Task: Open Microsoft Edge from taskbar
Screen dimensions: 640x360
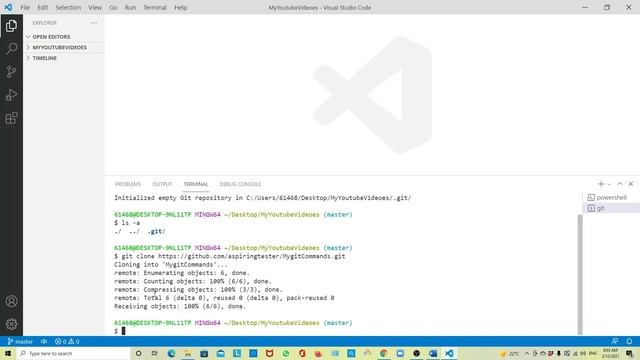Action: (x=171, y=353)
